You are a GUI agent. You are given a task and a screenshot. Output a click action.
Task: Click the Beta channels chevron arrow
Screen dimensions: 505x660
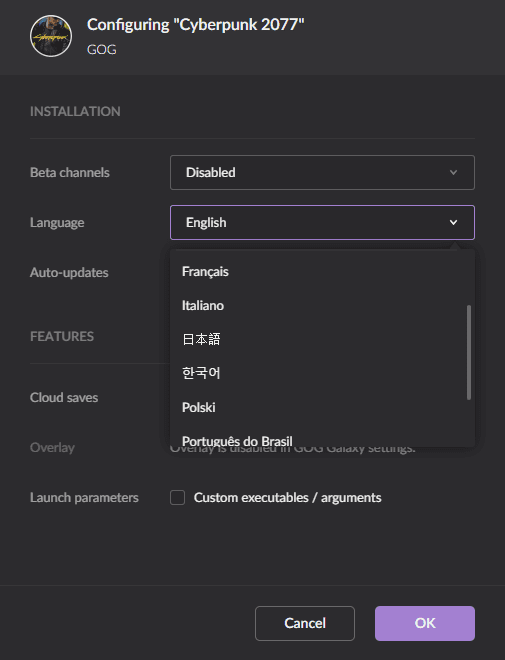453,173
